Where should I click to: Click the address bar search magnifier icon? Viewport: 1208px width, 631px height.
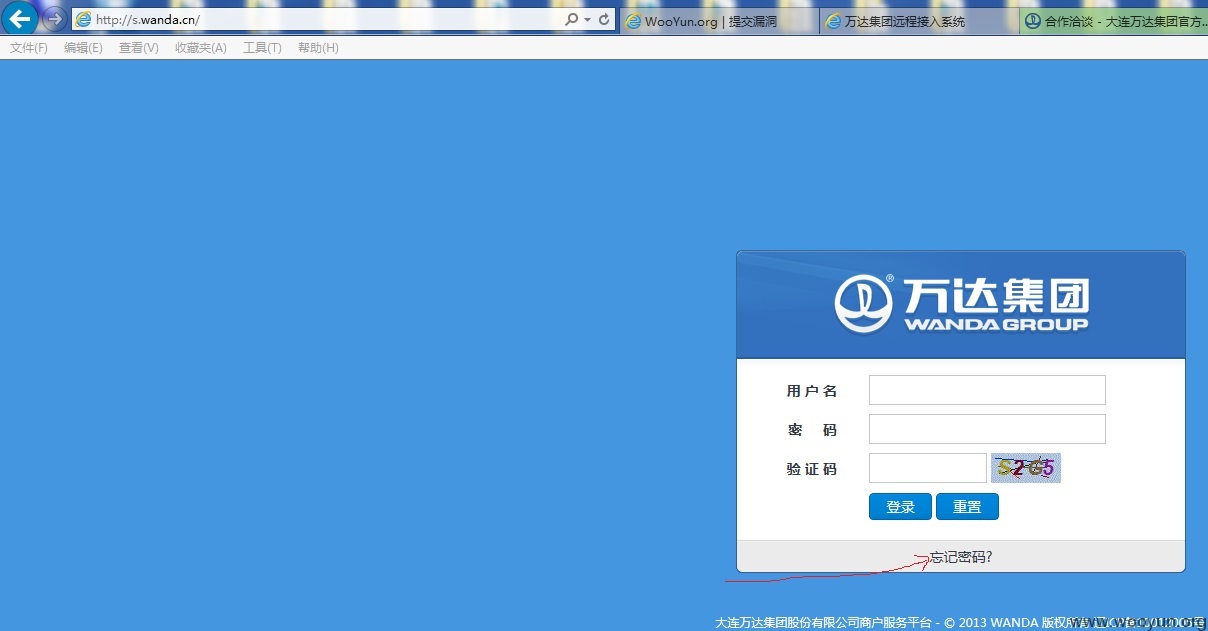click(571, 20)
